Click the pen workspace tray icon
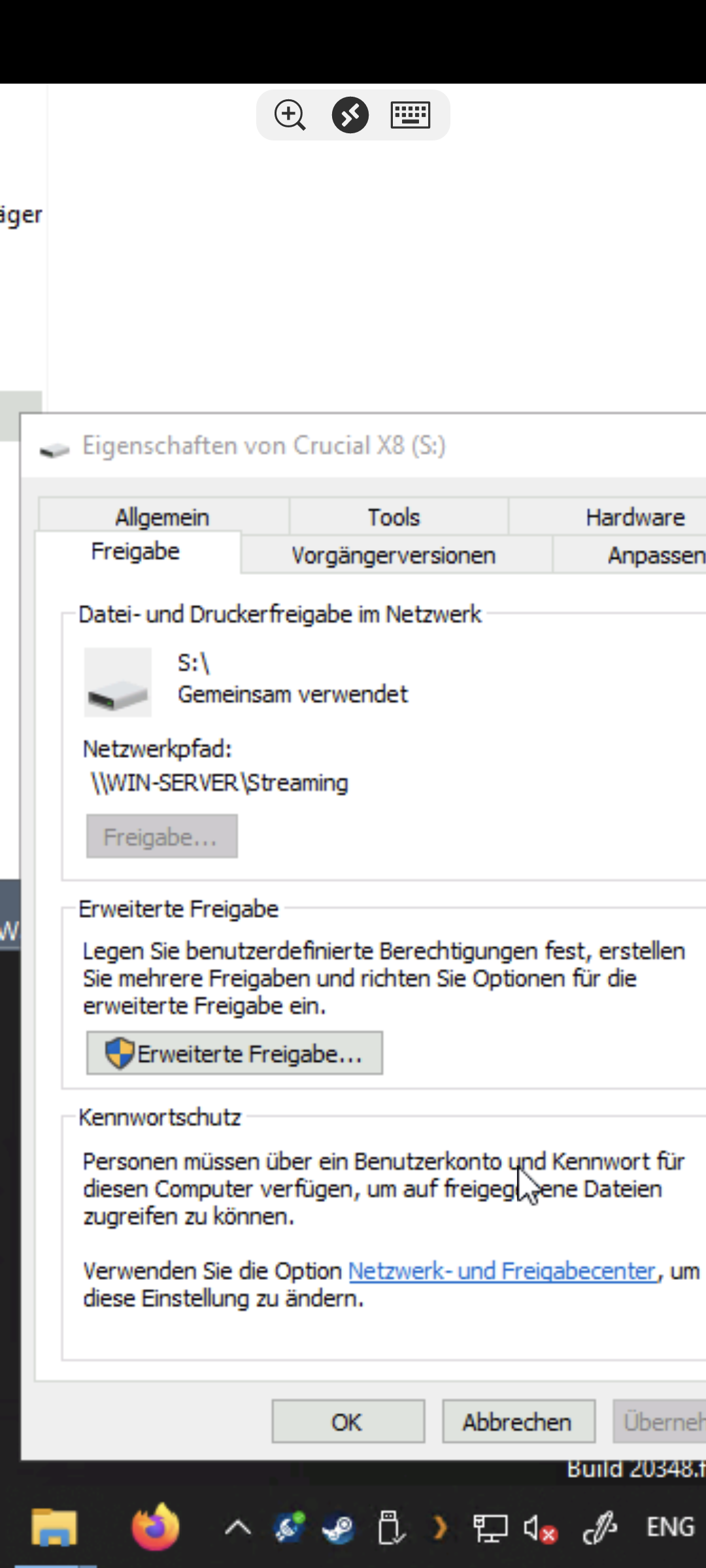 (600, 1527)
